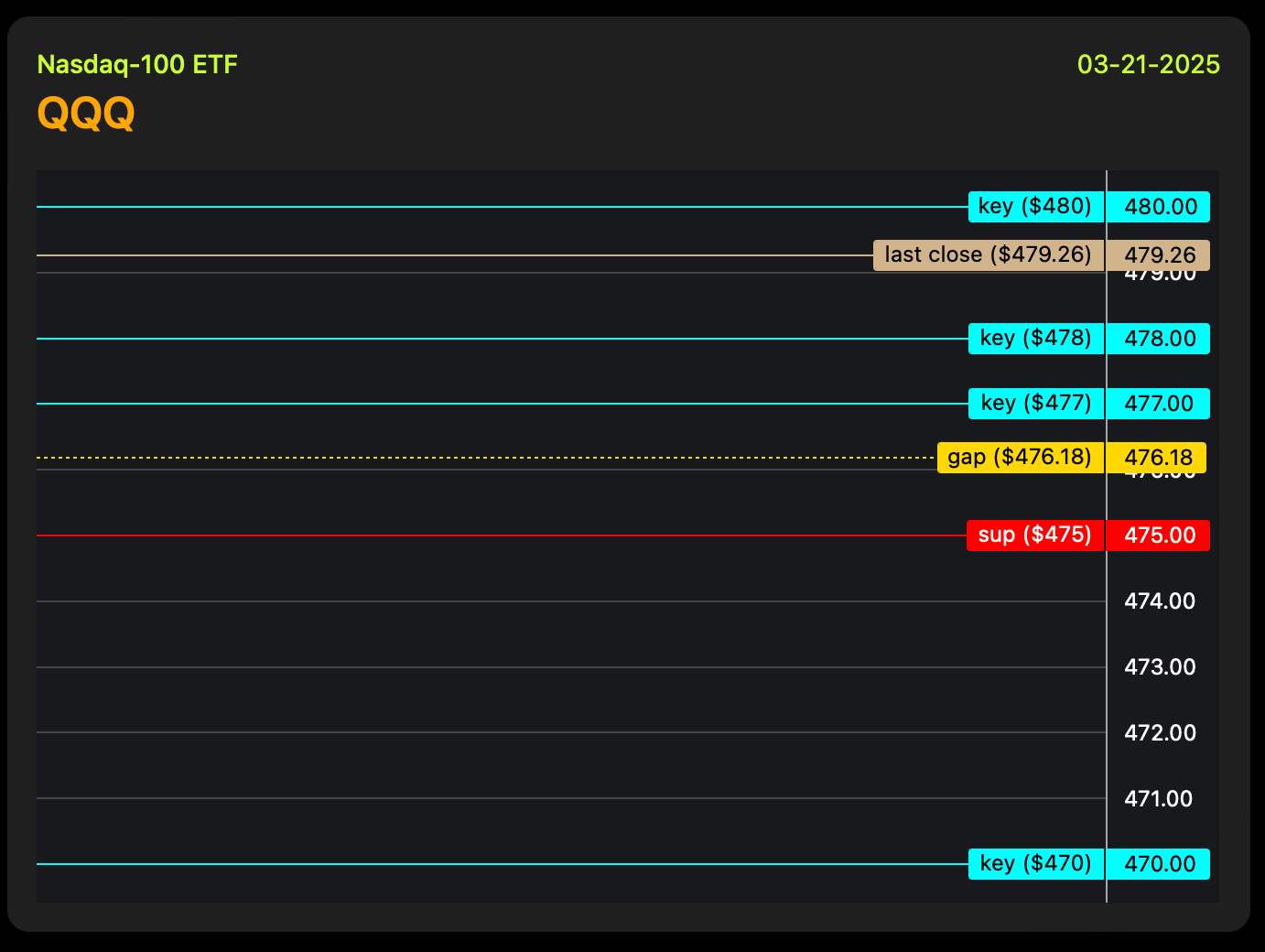Select the 470.00 cyan price tag
Image resolution: width=1265 pixels, height=952 pixels.
click(1159, 864)
